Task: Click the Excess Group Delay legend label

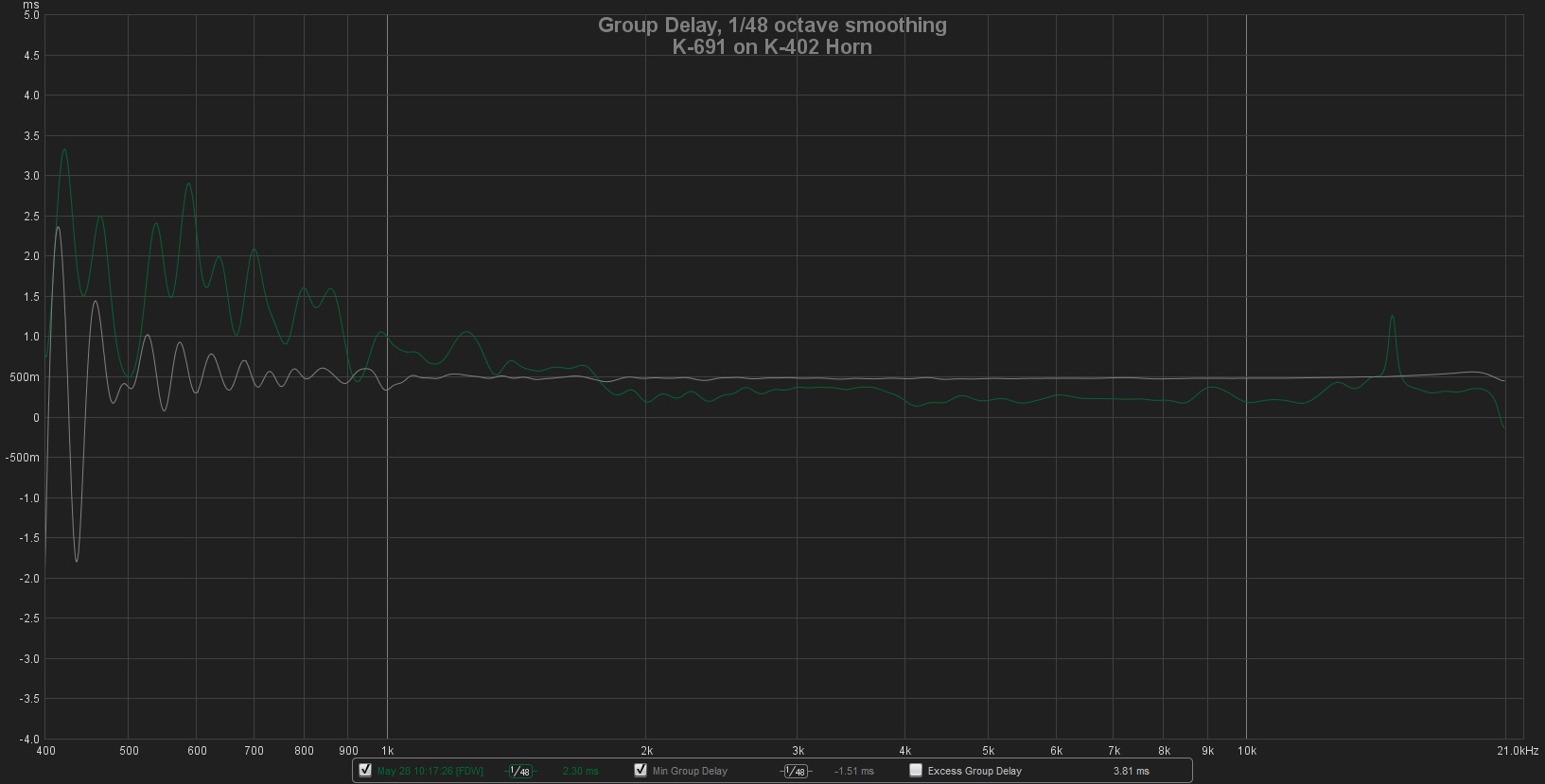Action: (974, 771)
